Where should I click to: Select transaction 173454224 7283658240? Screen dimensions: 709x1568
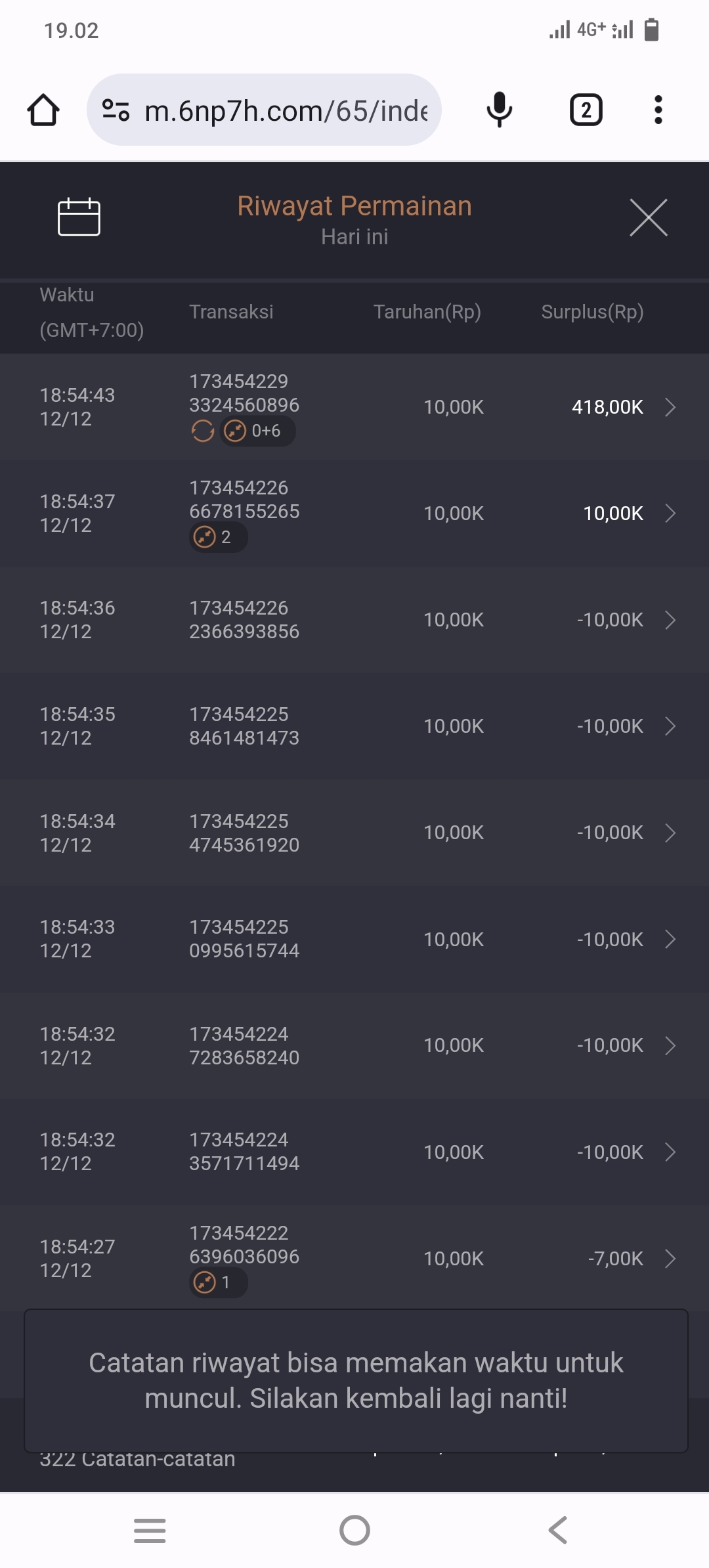(x=244, y=1046)
